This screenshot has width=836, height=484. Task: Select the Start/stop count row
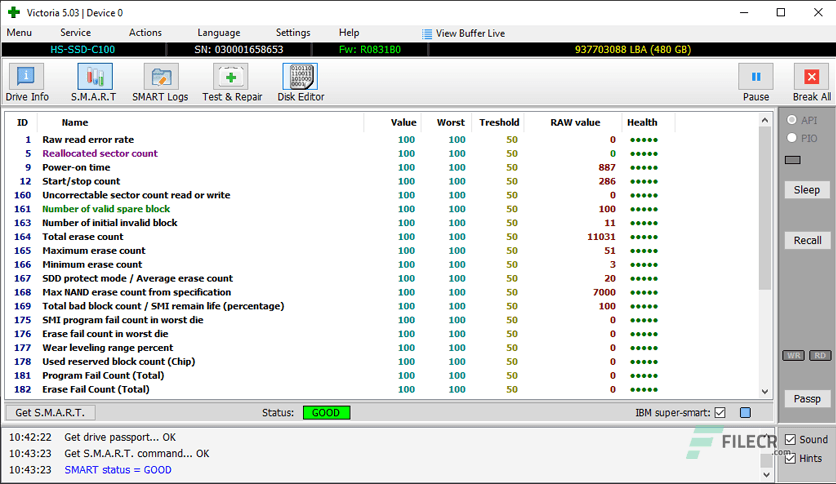[381, 181]
